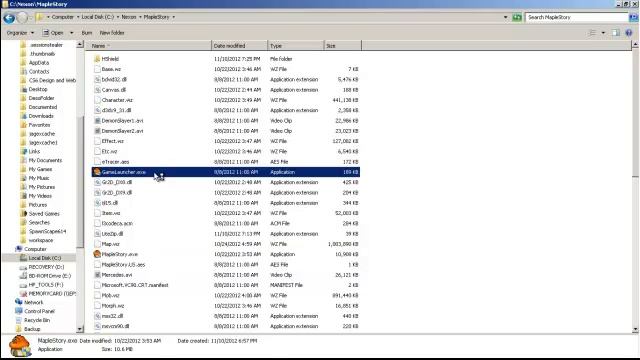Screen dimensions: 640x360
Task: Click the Computer breadcrumb in address bar
Action: click(62, 17)
